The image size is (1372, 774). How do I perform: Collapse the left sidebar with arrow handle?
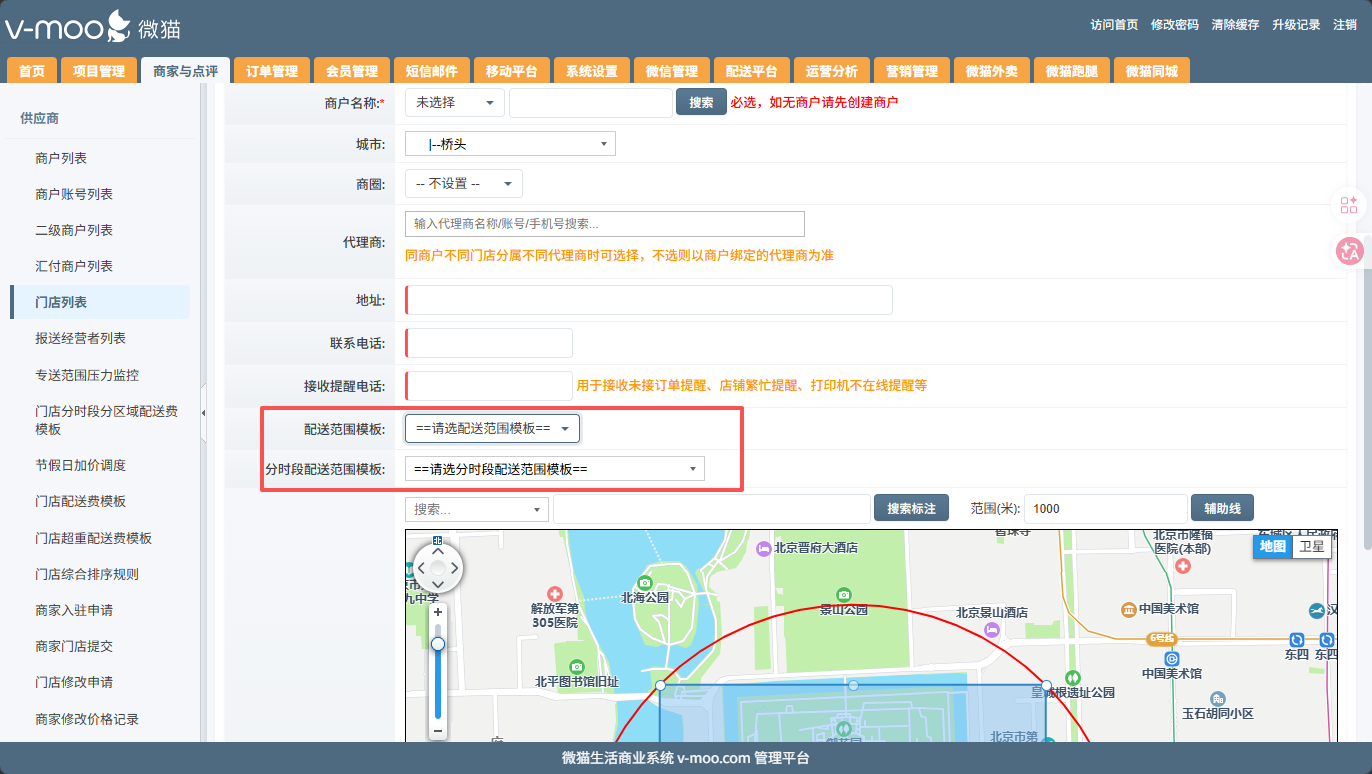204,413
